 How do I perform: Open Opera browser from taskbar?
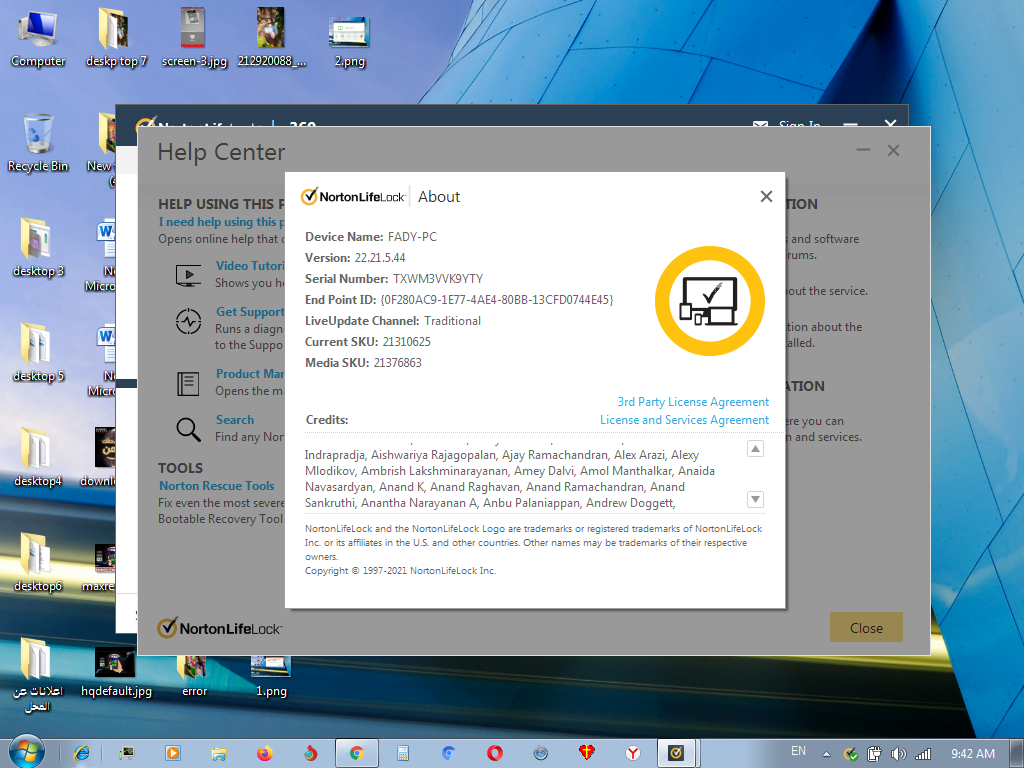pos(494,753)
